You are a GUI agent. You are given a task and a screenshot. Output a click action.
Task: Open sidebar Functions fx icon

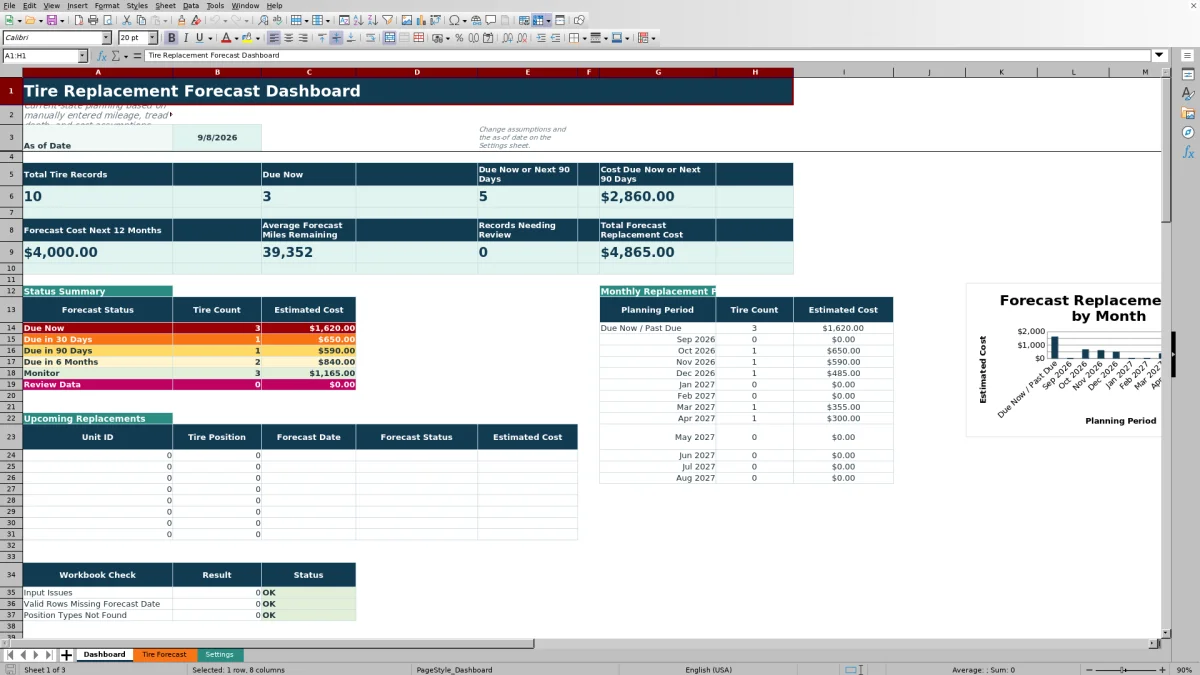1188,152
